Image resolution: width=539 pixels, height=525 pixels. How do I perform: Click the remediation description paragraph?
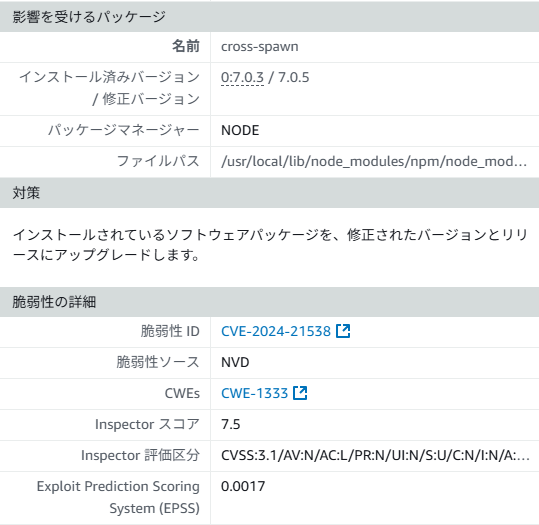270,245
